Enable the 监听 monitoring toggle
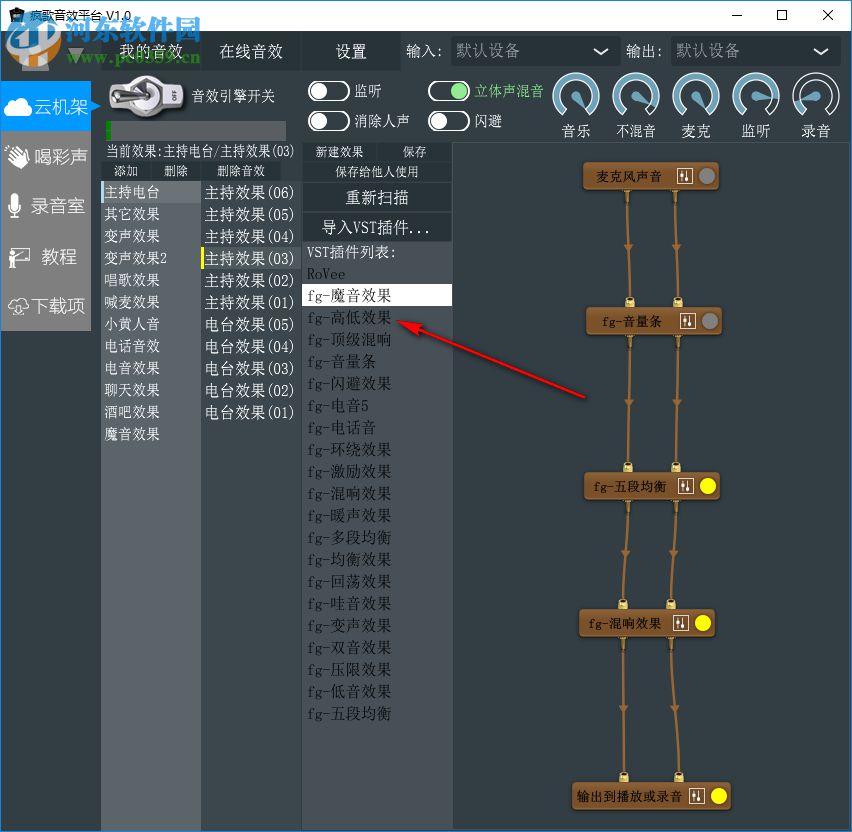852x832 pixels. tap(327, 89)
